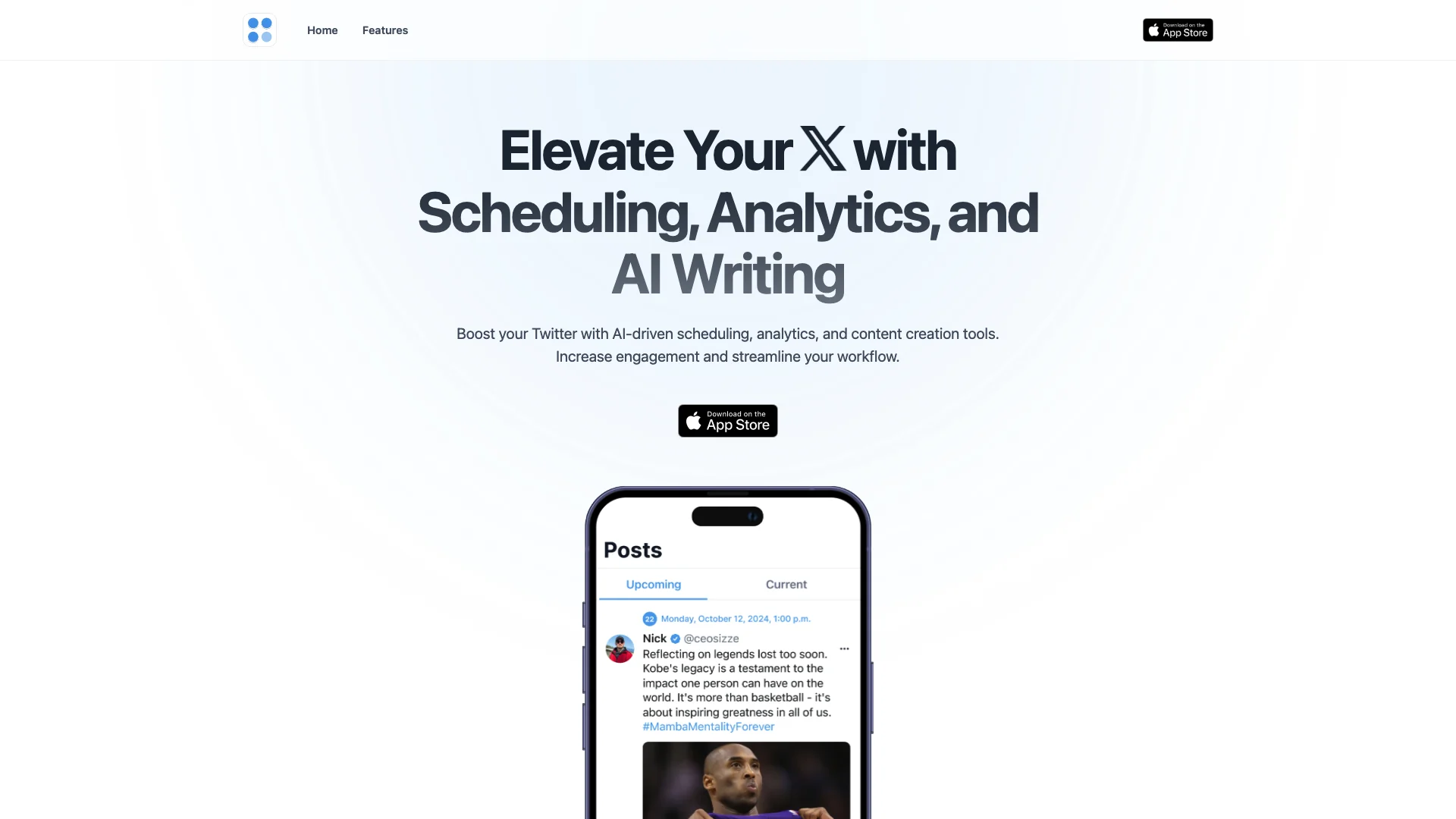
Task: Click the three-dot menu icon on post
Action: [844, 648]
